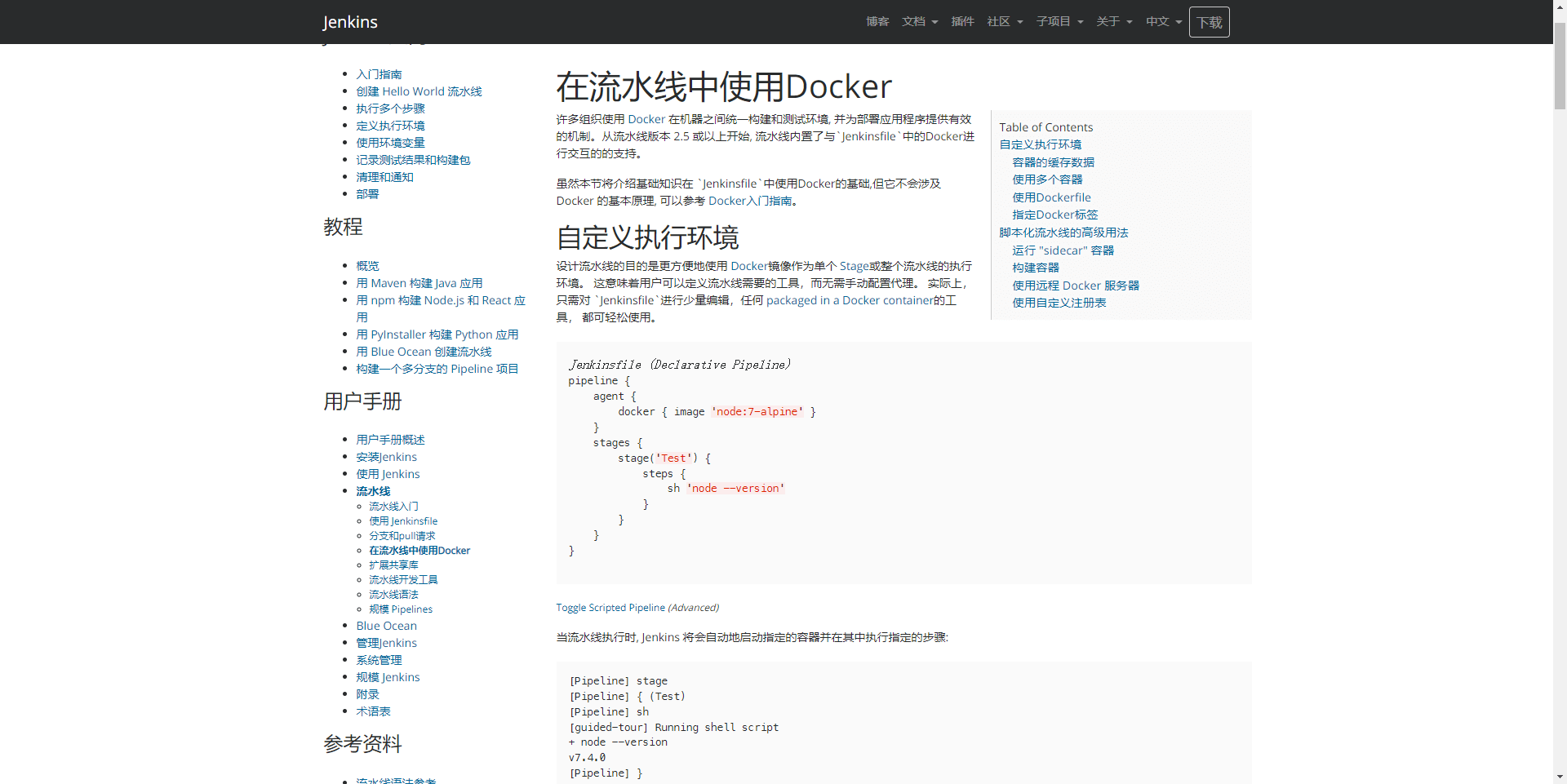This screenshot has height=784, width=1567.
Task: Jump to 运行 "sidecar" 容器 in contents
Action: click(1063, 250)
